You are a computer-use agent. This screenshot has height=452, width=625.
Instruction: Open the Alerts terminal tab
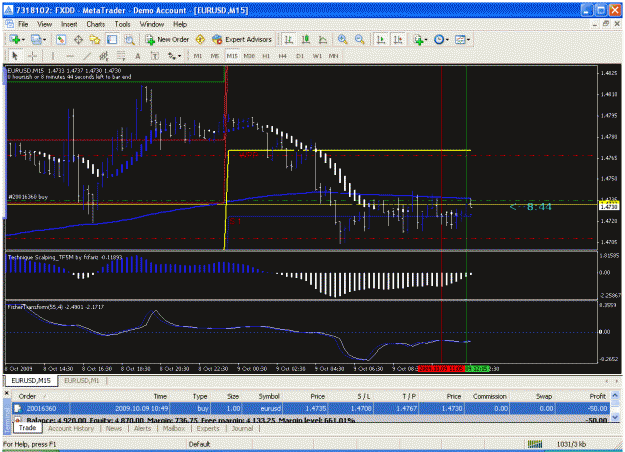tap(142, 428)
